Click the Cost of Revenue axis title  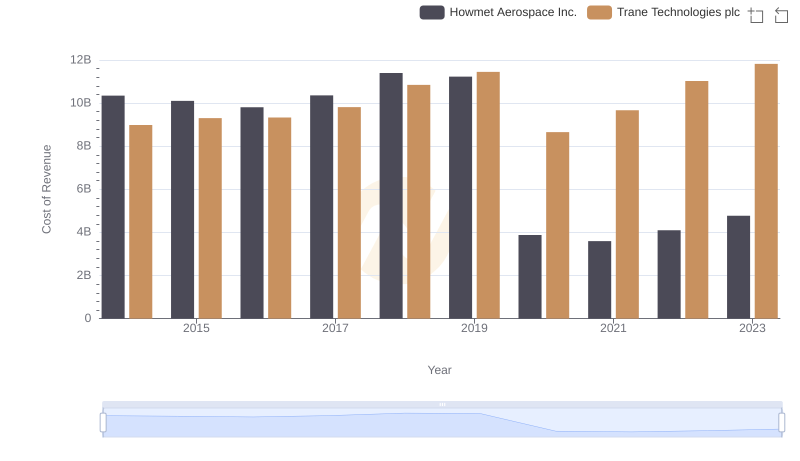(x=46, y=189)
